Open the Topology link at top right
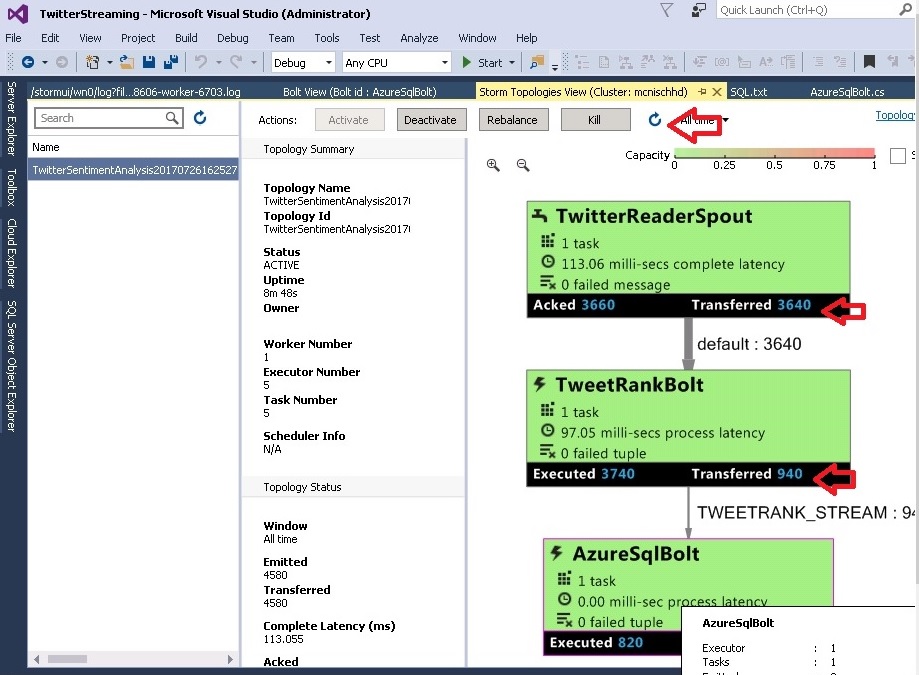Image resolution: width=919 pixels, height=675 pixels. pyautogui.click(x=895, y=115)
